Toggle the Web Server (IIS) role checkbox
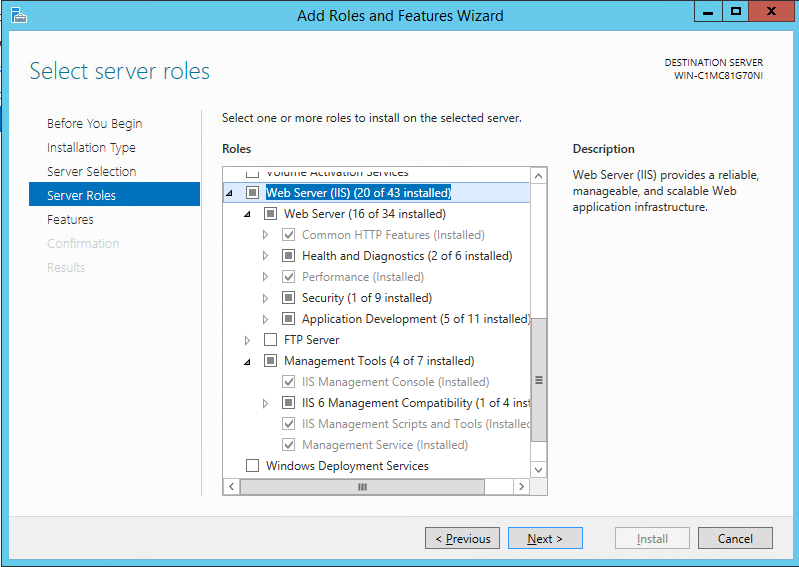The width and height of the screenshot is (799, 567). point(252,193)
